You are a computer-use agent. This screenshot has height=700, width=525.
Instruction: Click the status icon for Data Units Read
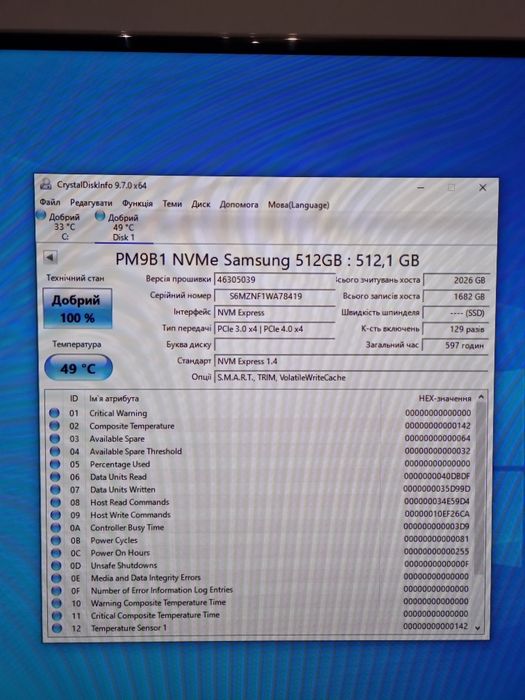pyautogui.click(x=55, y=477)
